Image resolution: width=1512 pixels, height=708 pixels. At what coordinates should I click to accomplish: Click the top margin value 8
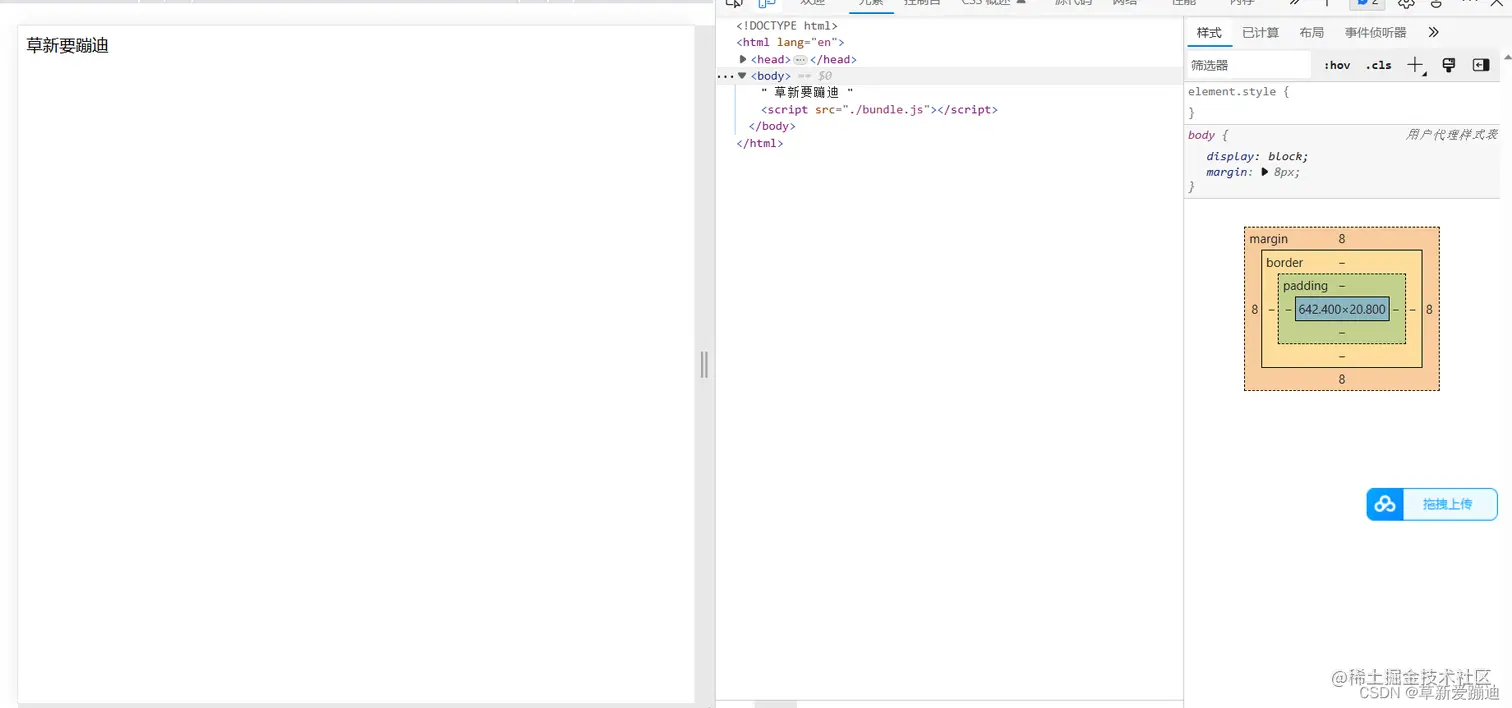click(1342, 239)
